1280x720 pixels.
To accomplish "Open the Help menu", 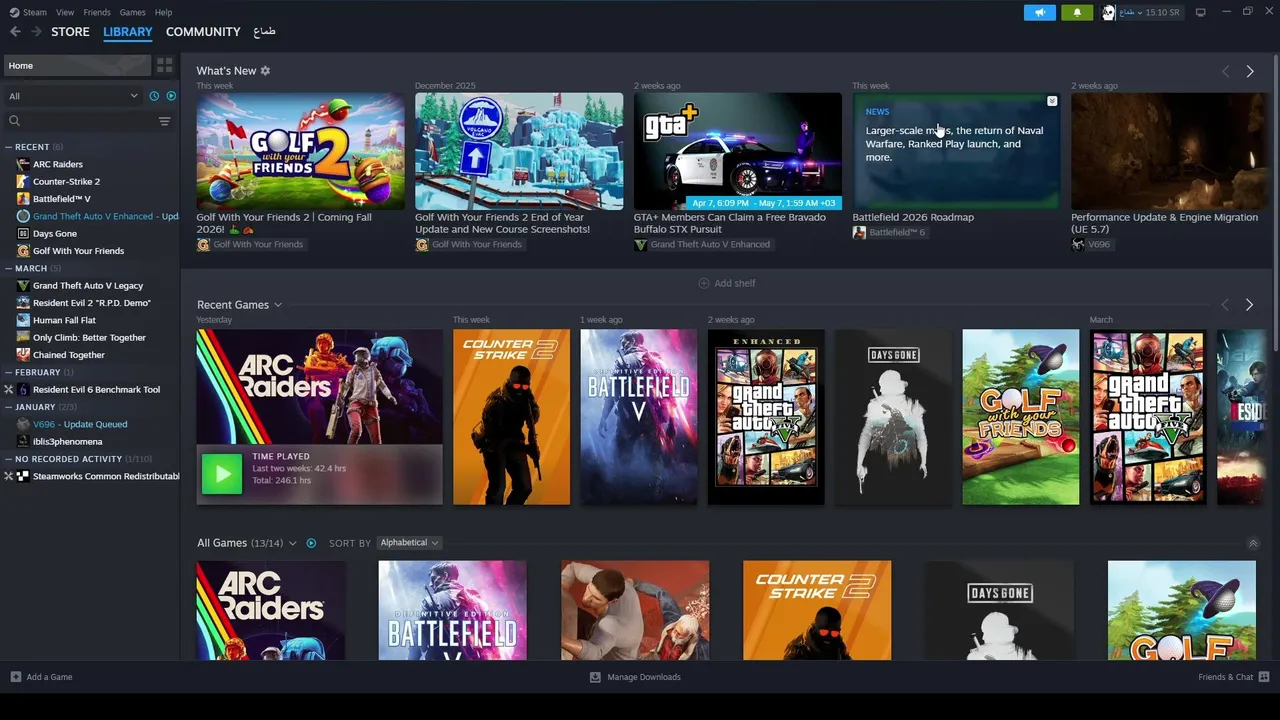I will coord(164,12).
